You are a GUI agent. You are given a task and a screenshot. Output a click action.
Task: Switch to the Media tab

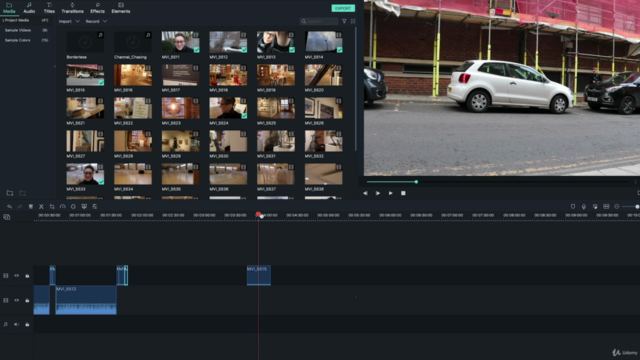9,8
